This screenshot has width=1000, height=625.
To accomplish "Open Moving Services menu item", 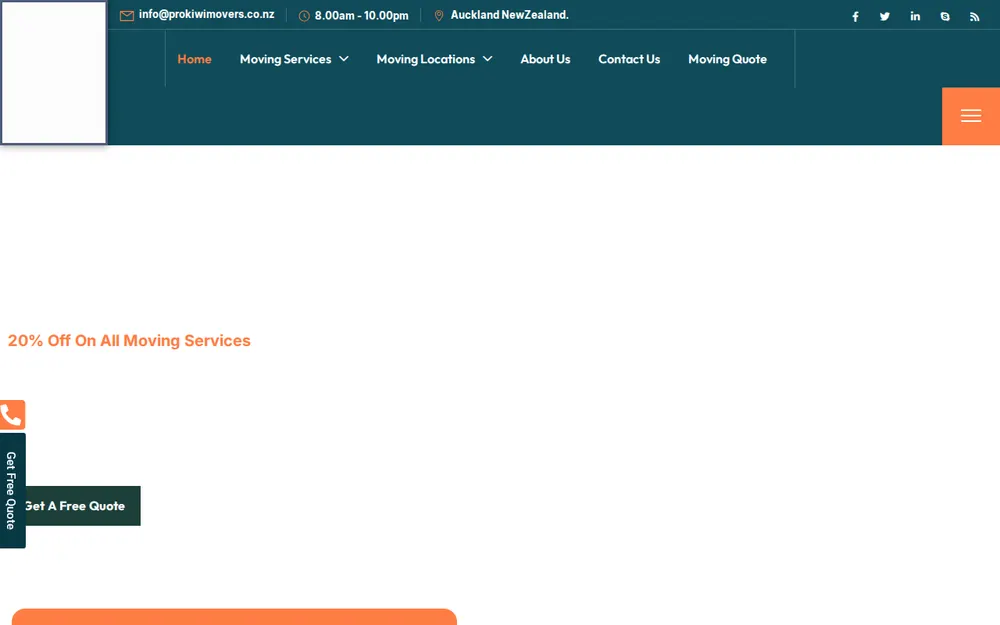I will point(286,59).
